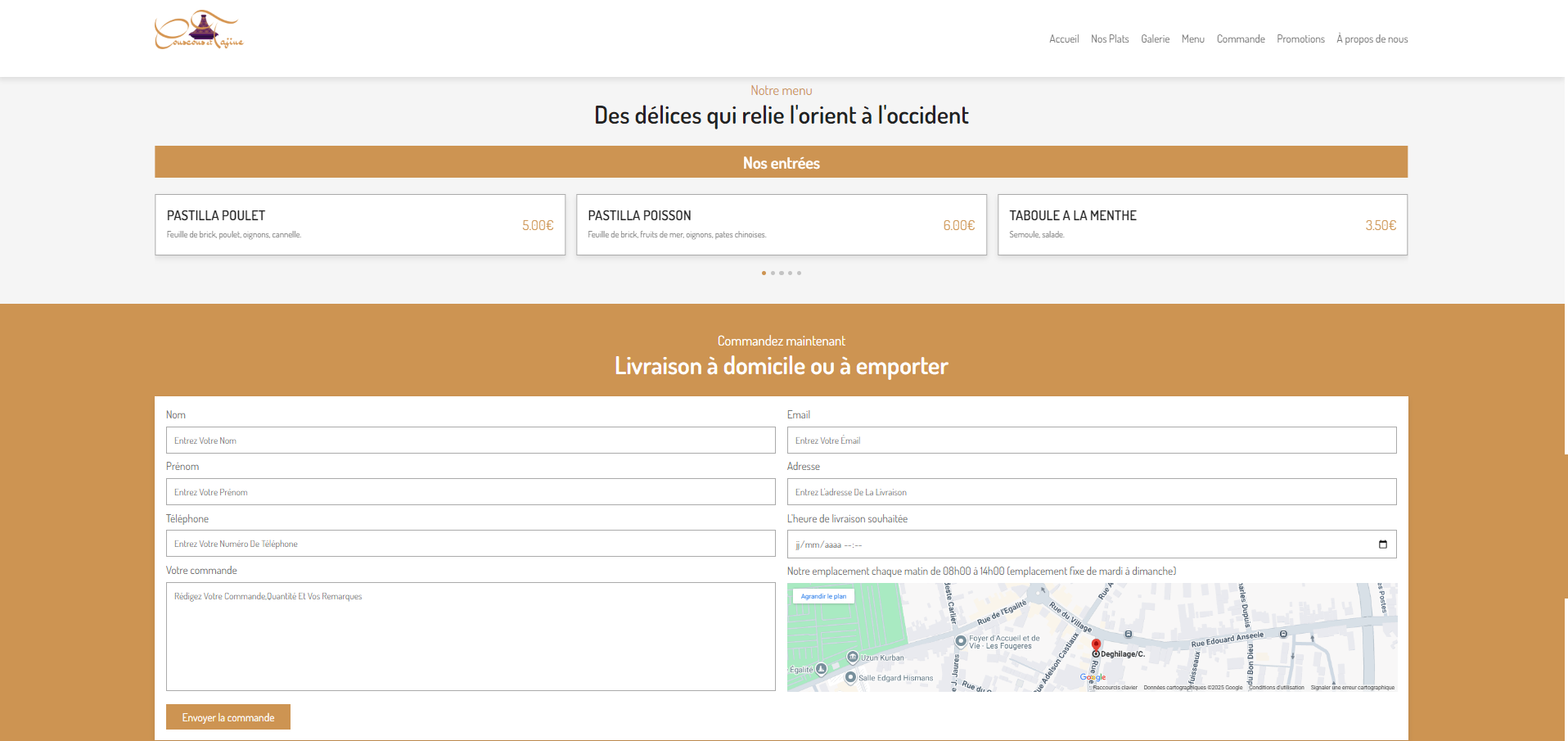
Task: Click Agrandir le plan on the map
Action: coord(823,596)
